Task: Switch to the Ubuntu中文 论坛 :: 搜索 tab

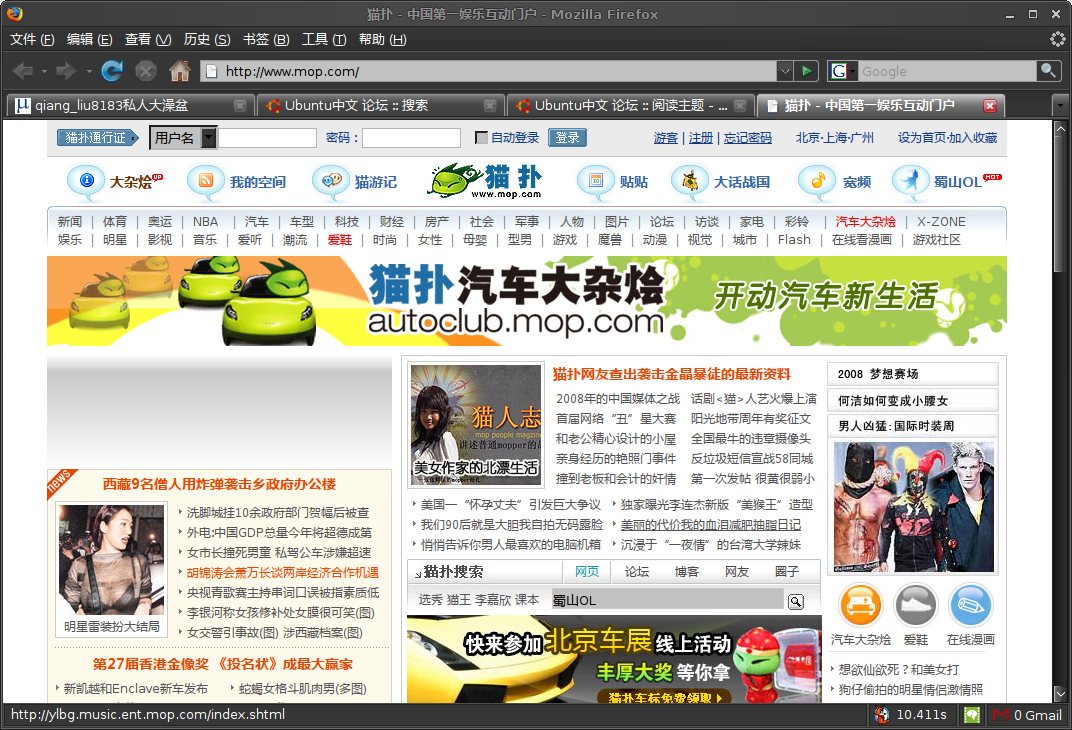Action: click(379, 105)
